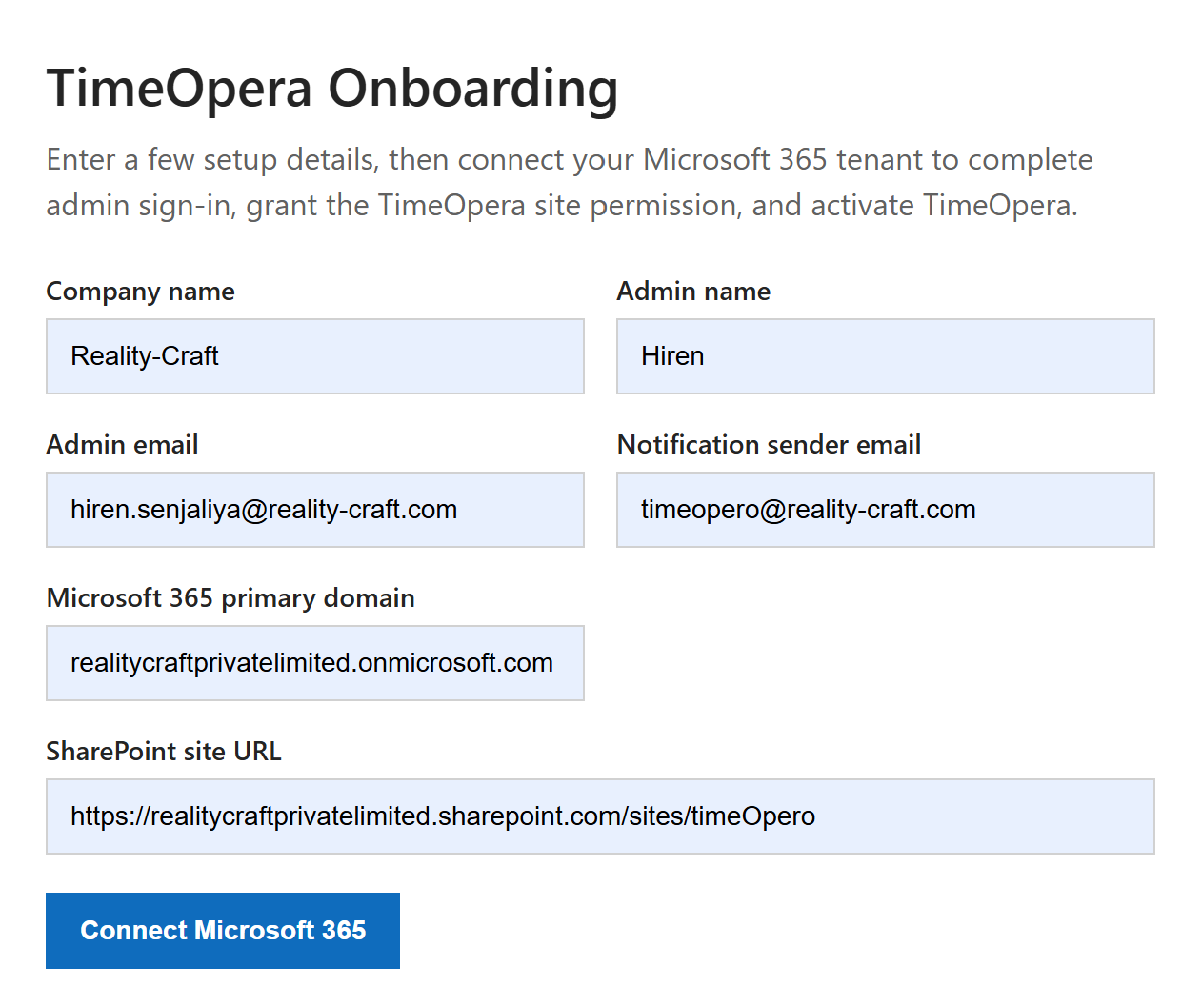Click the Microsoft 365 primary domain field
This screenshot has width=1202, height=1008.
[x=315, y=663]
